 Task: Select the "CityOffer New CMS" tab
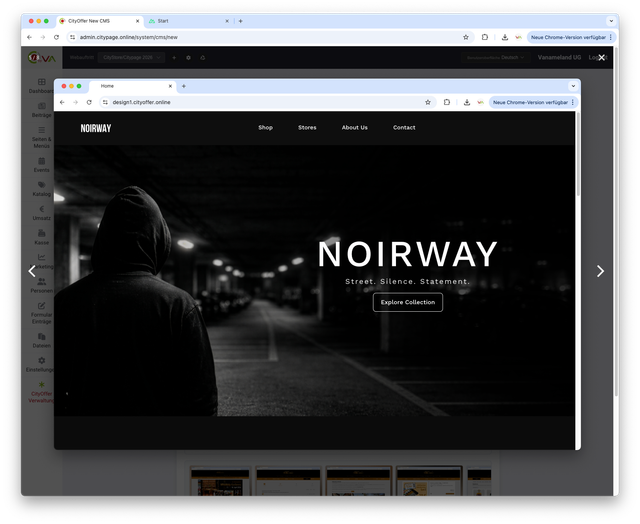(95, 20)
